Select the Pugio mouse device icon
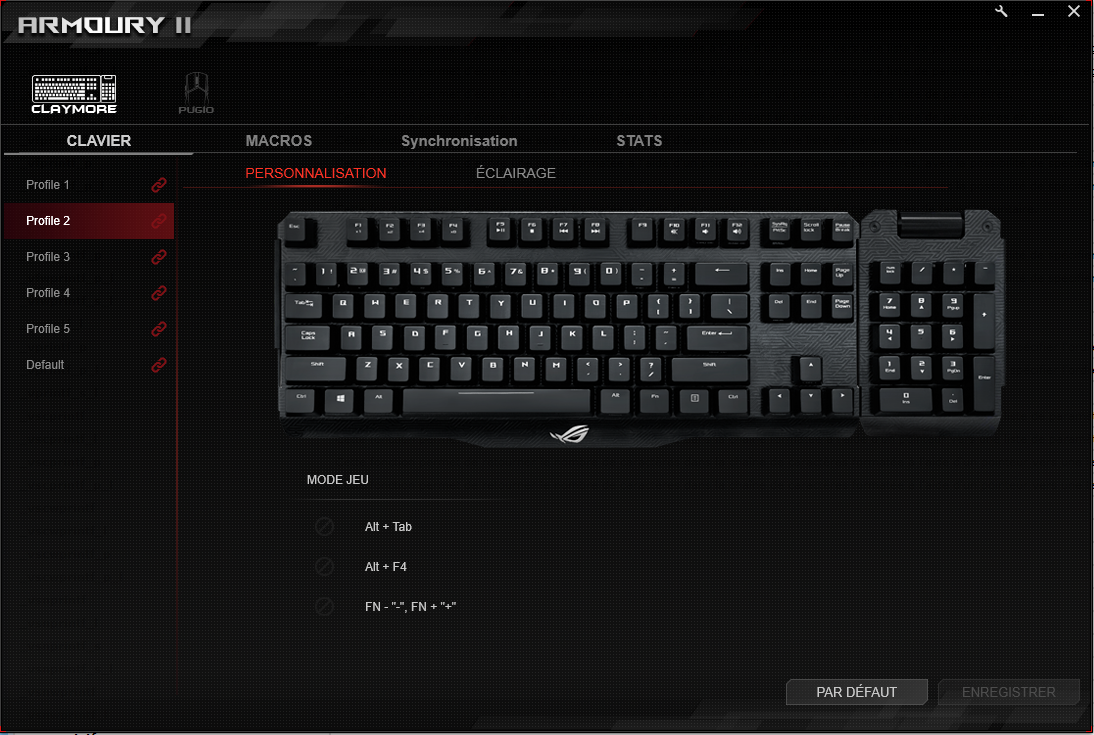Screen dimensions: 1094x735 (196, 93)
